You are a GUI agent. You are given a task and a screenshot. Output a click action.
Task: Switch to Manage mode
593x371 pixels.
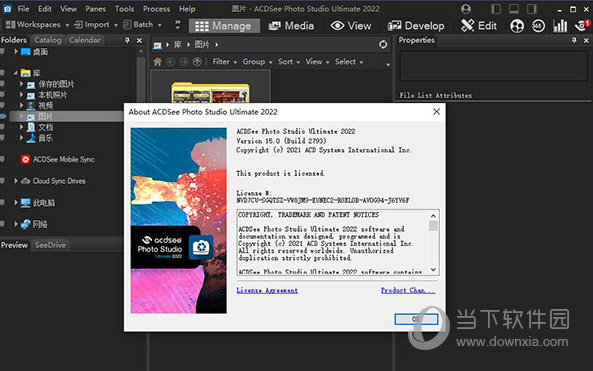[x=224, y=26]
